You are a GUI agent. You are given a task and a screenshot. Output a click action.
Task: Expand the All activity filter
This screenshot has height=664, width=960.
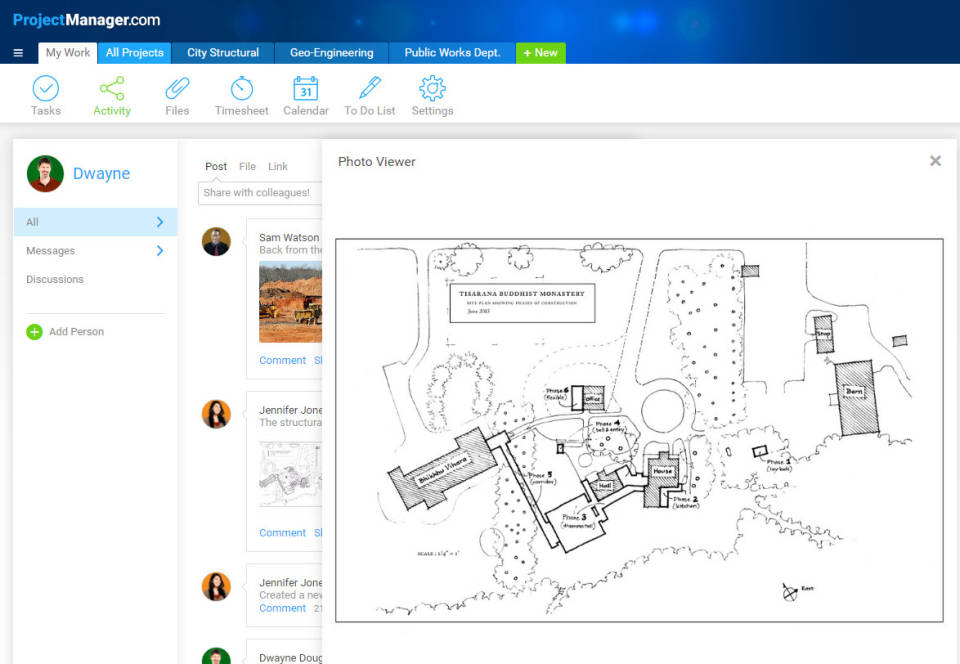(95, 221)
